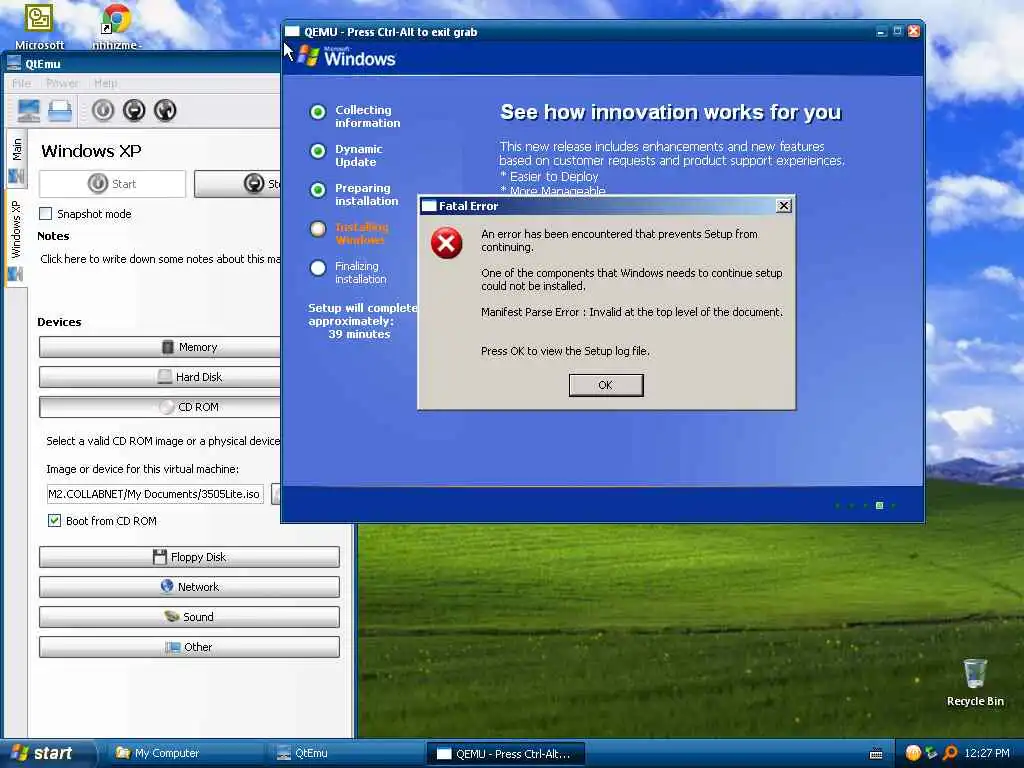Screen dimensions: 1024x768
Task: Switch to QEMU window in taskbar
Action: coord(505,754)
